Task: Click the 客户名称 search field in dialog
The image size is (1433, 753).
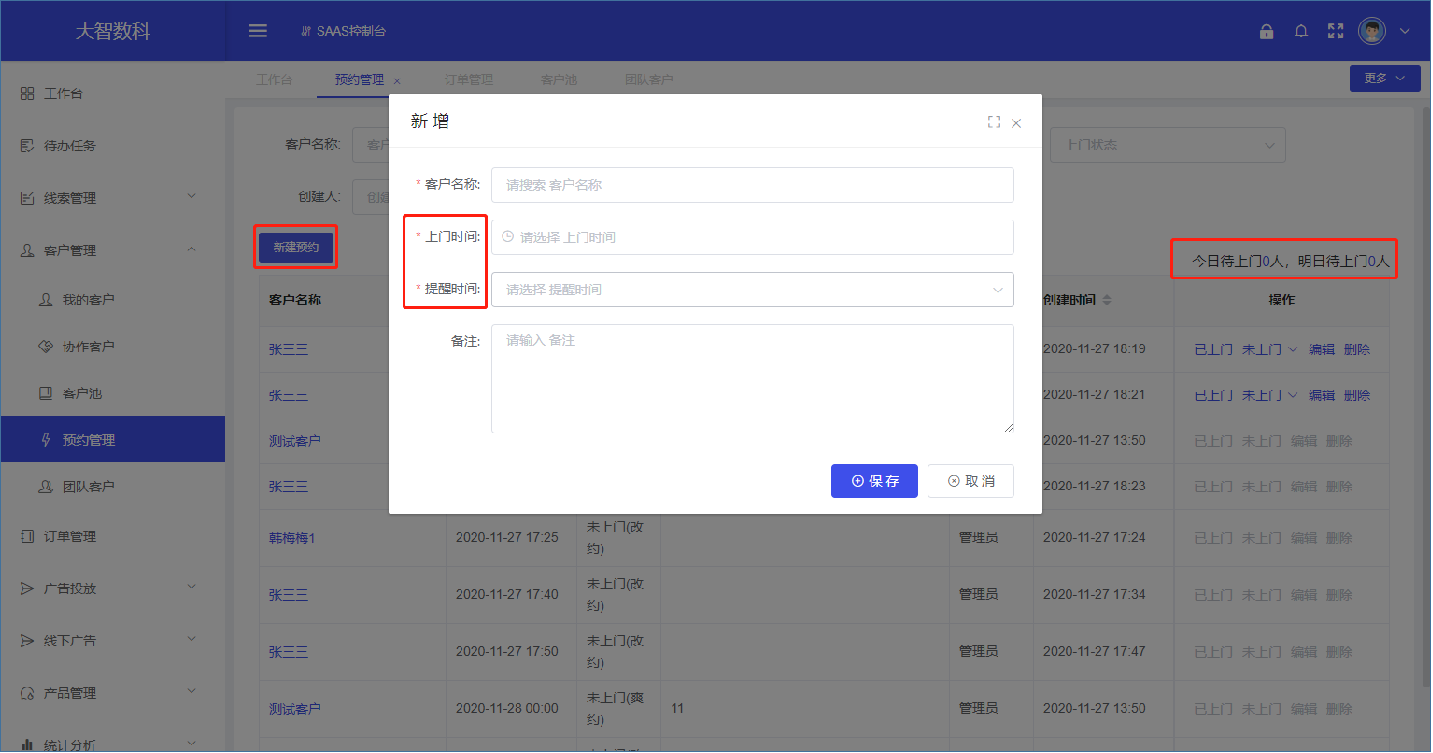Action: tap(752, 185)
